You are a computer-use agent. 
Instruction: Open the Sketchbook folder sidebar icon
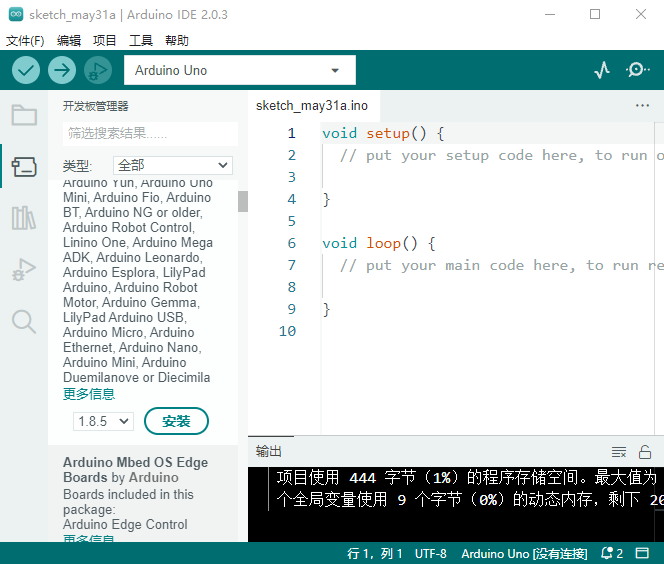pyautogui.click(x=24, y=115)
